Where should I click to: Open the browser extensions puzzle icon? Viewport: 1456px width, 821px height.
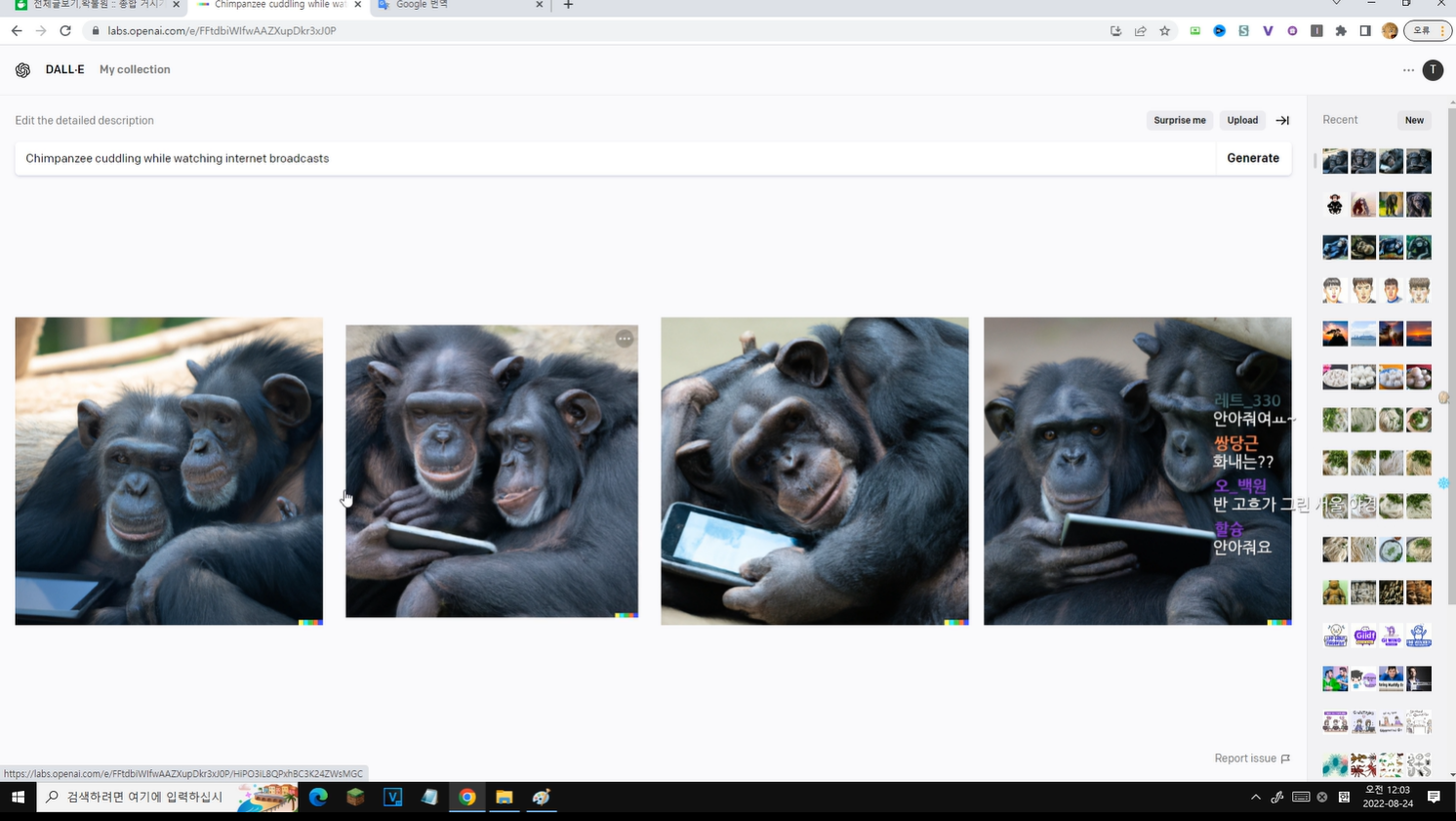tap(1341, 31)
